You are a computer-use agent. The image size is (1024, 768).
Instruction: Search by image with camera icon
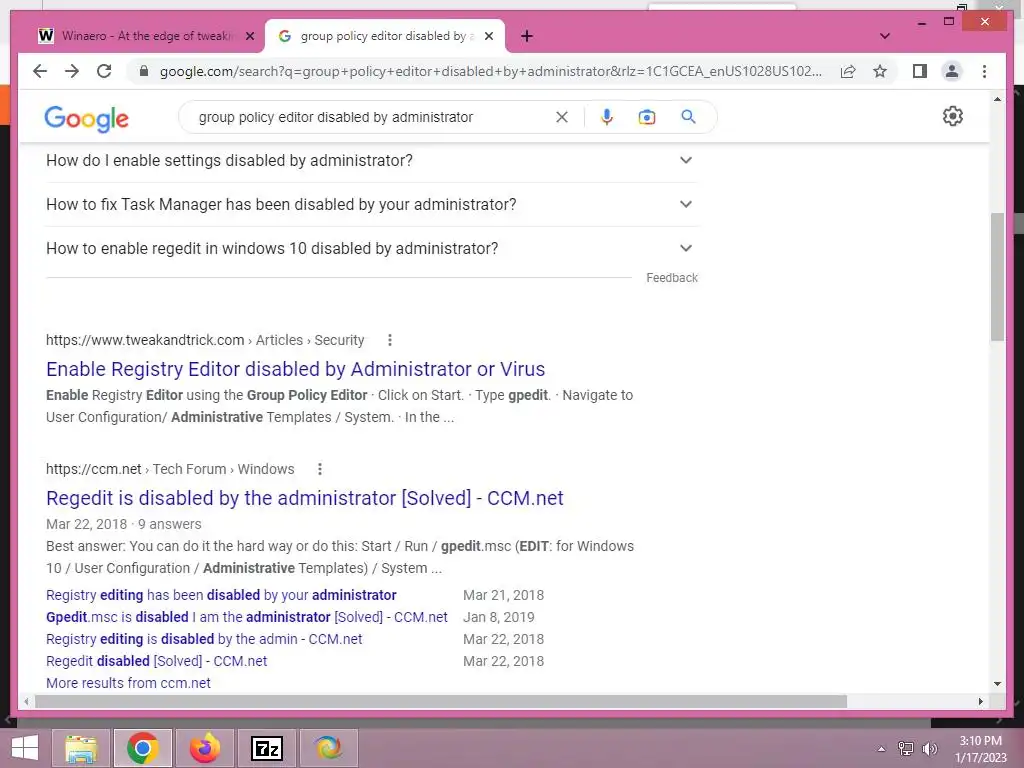click(x=647, y=117)
